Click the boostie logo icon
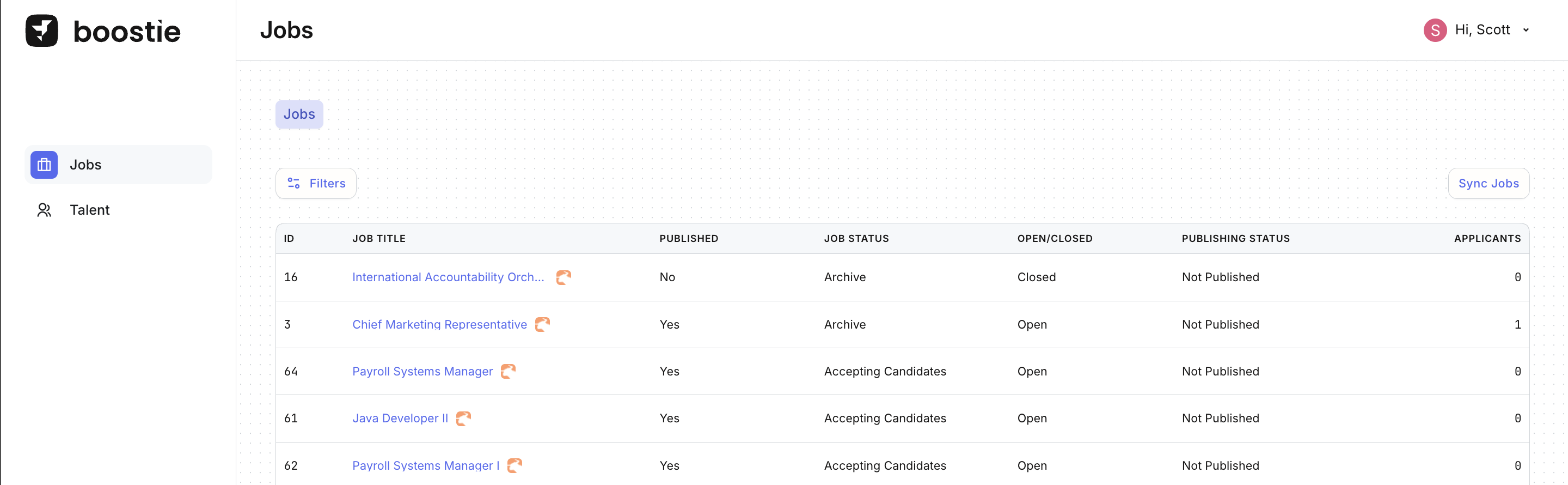Screen dimensions: 1568x485 click(x=41, y=31)
